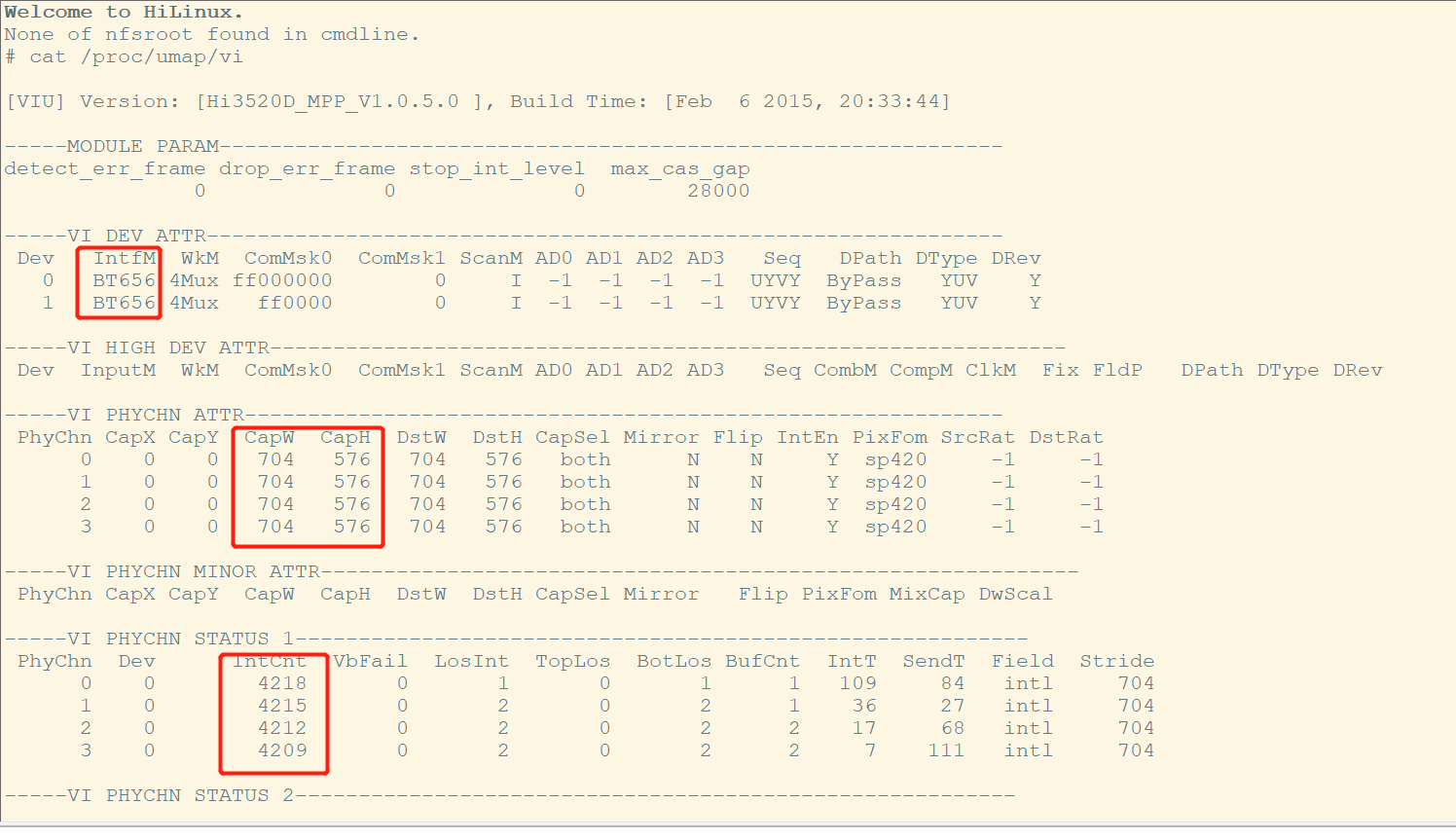The width and height of the screenshot is (1456, 840).
Task: Click the ComMsk0 value 'ff0000'
Action: (x=295, y=303)
